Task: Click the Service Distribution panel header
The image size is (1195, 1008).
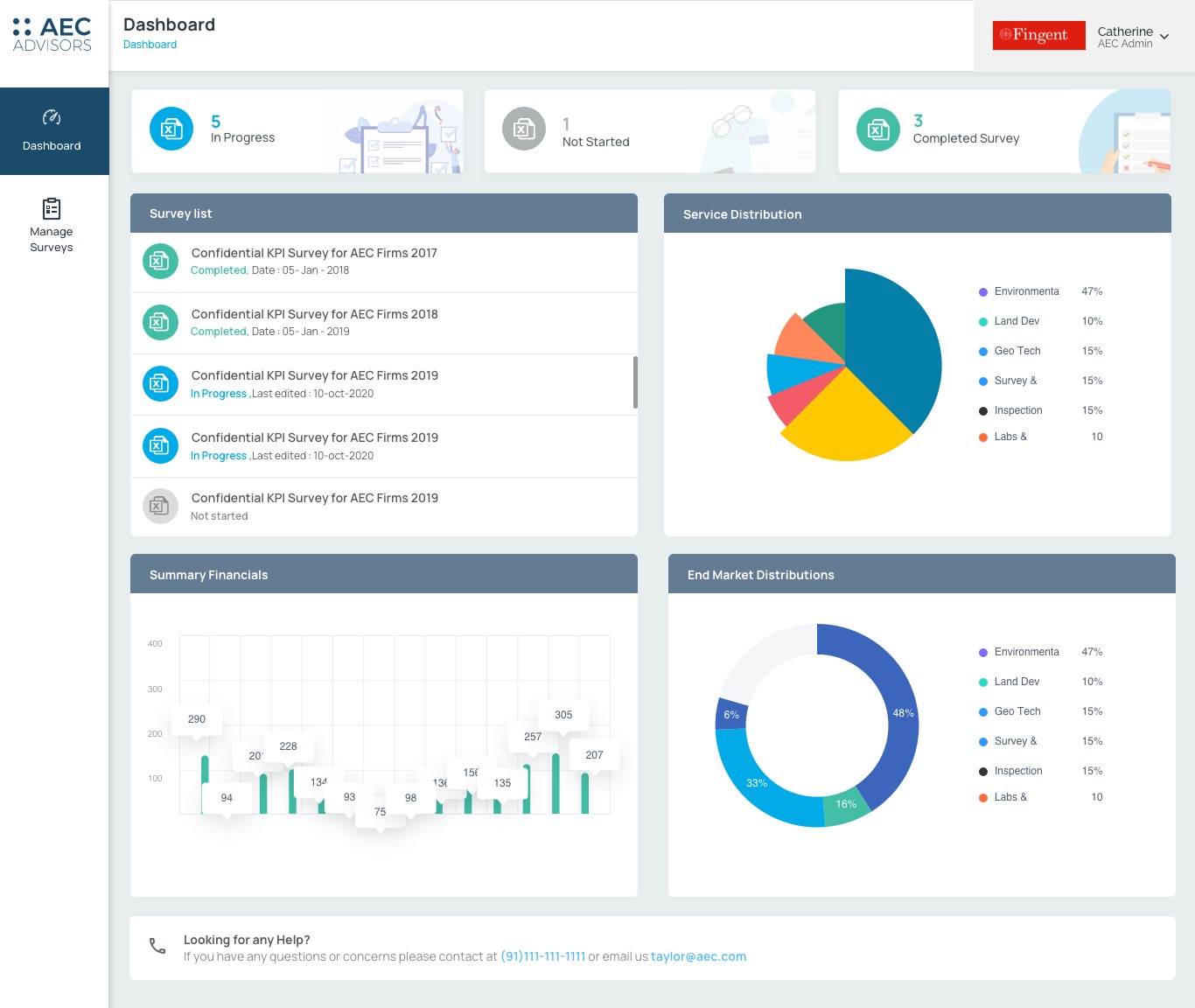Action: (x=918, y=213)
